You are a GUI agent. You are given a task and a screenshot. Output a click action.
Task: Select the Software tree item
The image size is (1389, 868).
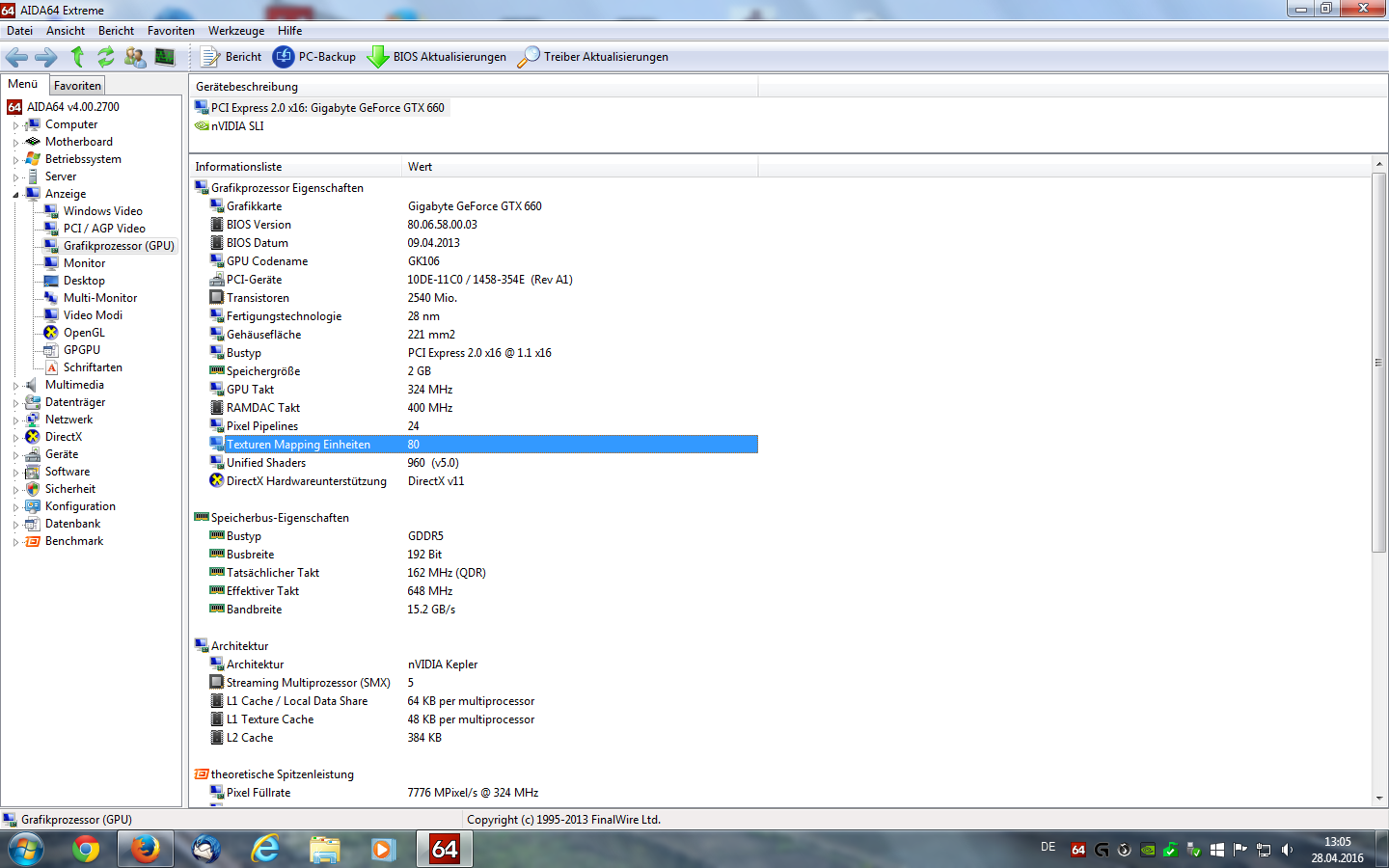coord(68,472)
